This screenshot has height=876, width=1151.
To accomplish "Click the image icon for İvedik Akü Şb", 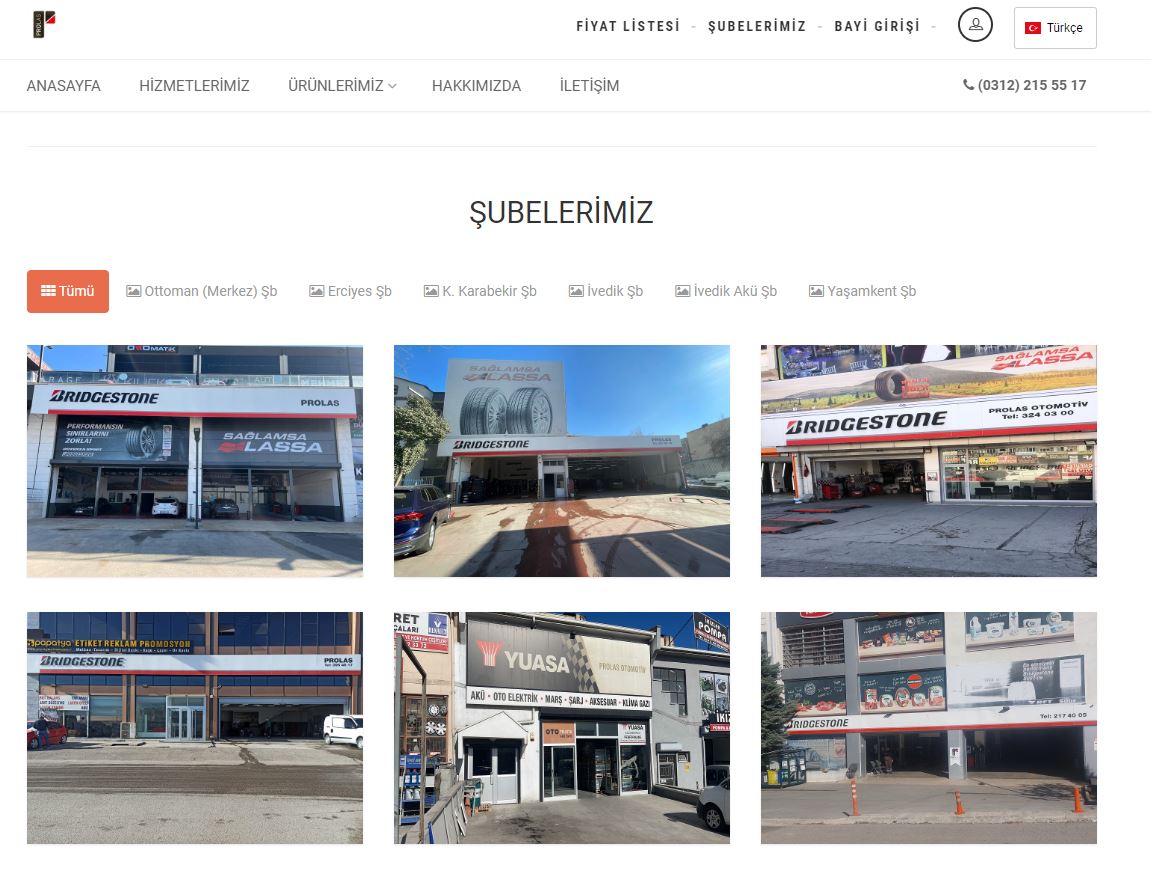I will point(682,291).
